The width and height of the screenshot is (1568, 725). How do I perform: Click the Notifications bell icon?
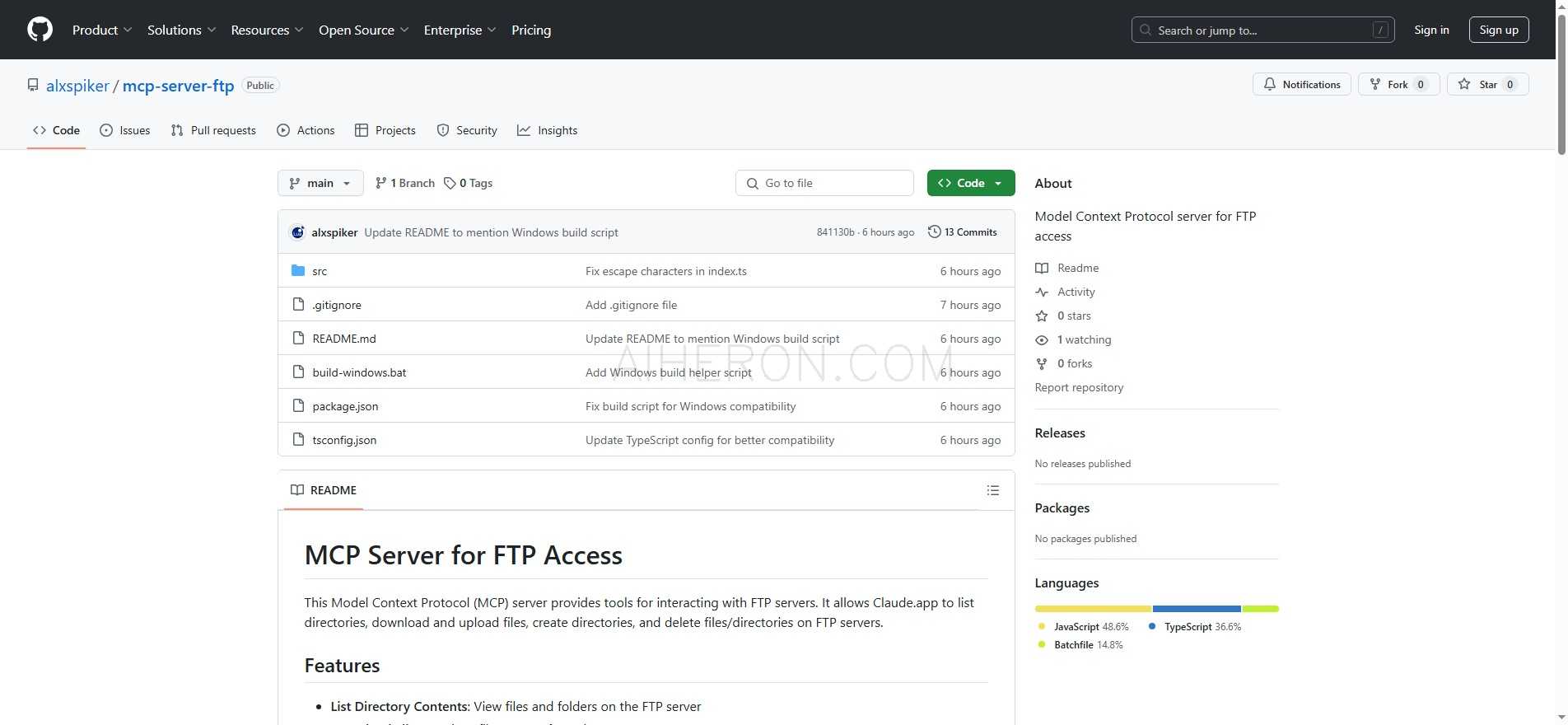click(x=1270, y=84)
